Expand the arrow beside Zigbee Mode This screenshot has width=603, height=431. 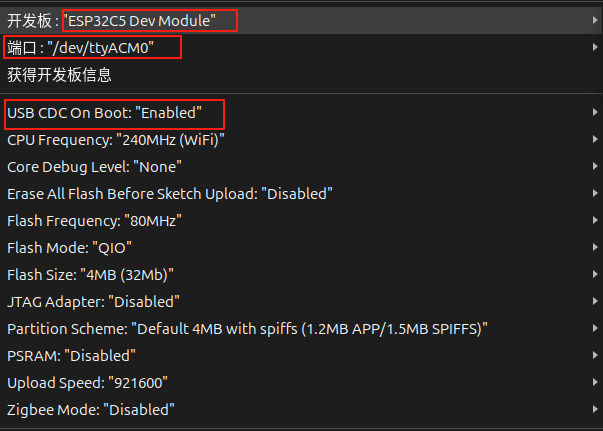[x=595, y=409]
